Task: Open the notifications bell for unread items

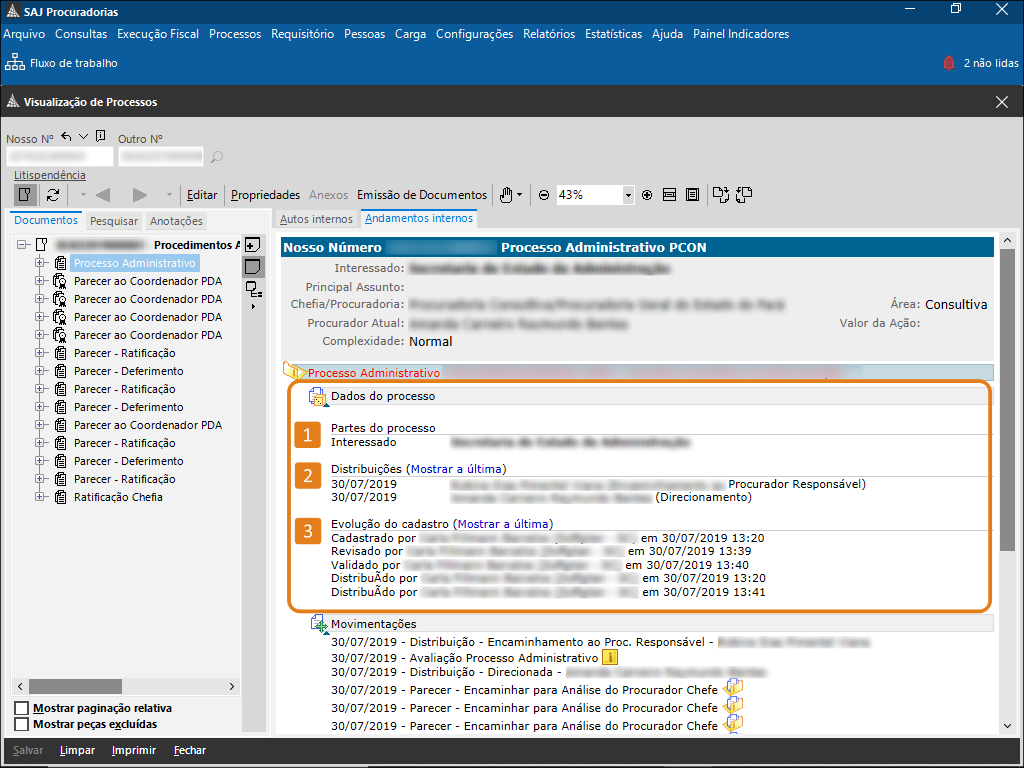Action: [x=948, y=63]
